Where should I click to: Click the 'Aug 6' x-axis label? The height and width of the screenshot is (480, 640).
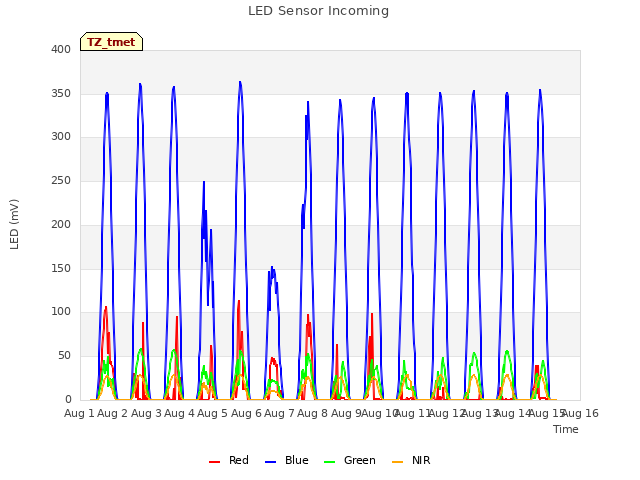tap(246, 413)
